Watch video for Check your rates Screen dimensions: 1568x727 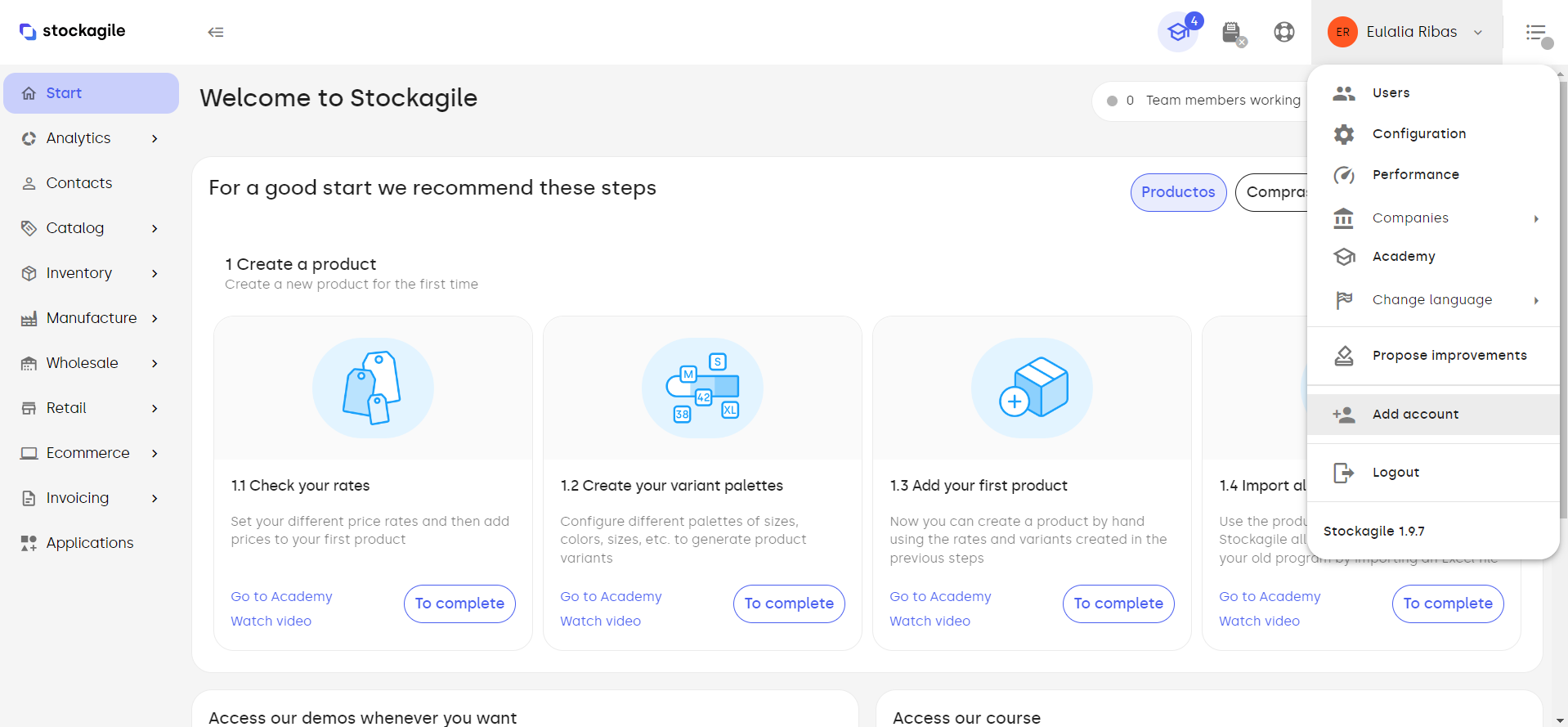271,622
